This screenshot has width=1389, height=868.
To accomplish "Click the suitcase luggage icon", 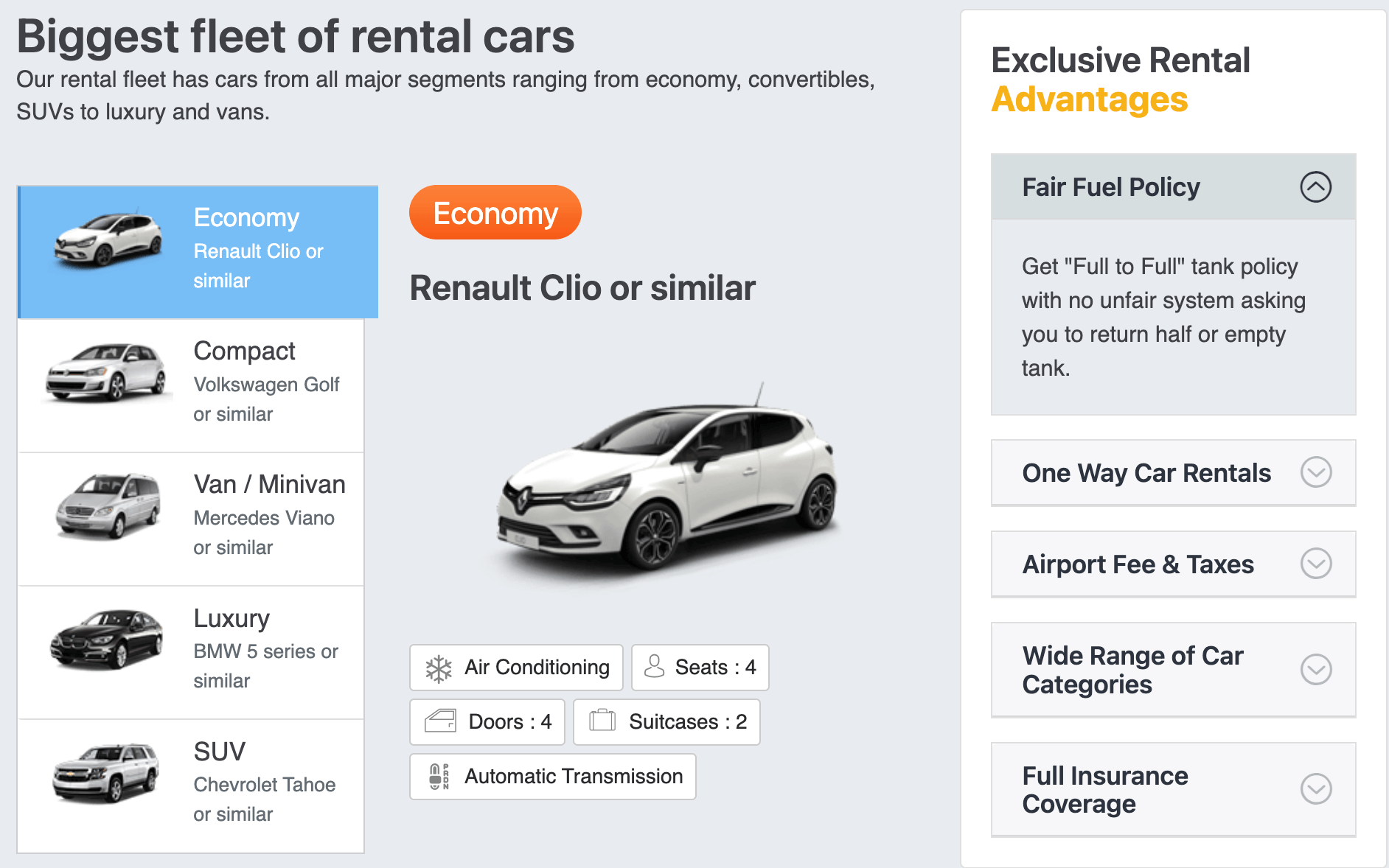I will coord(602,720).
